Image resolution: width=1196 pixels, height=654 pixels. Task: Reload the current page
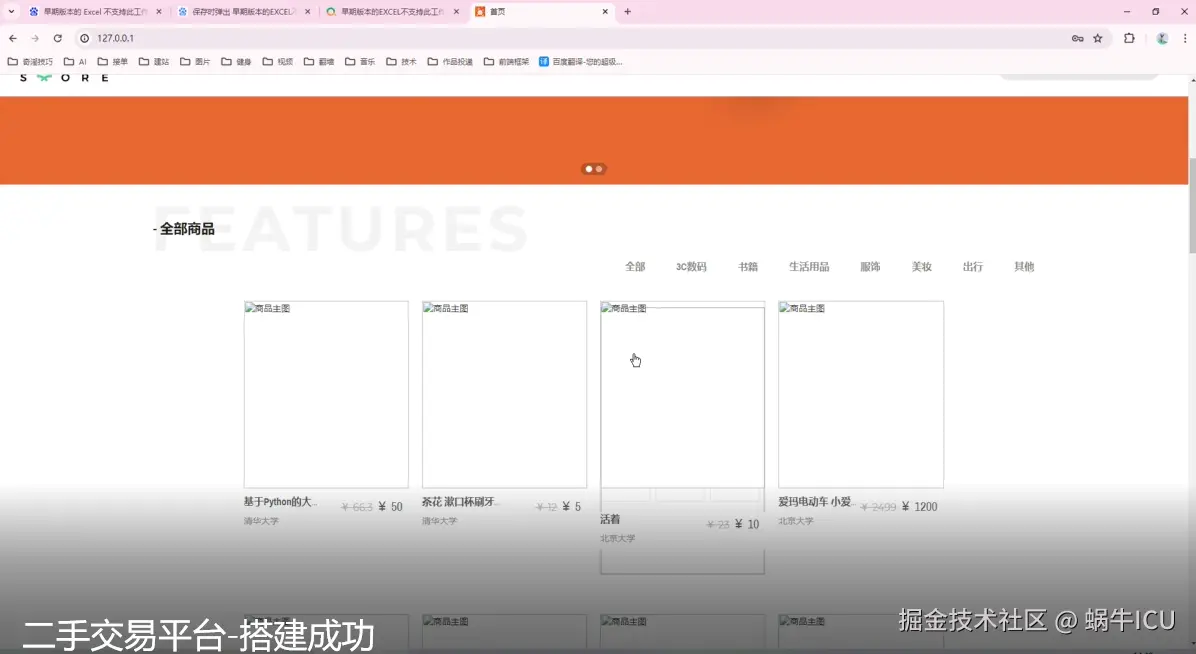click(57, 38)
